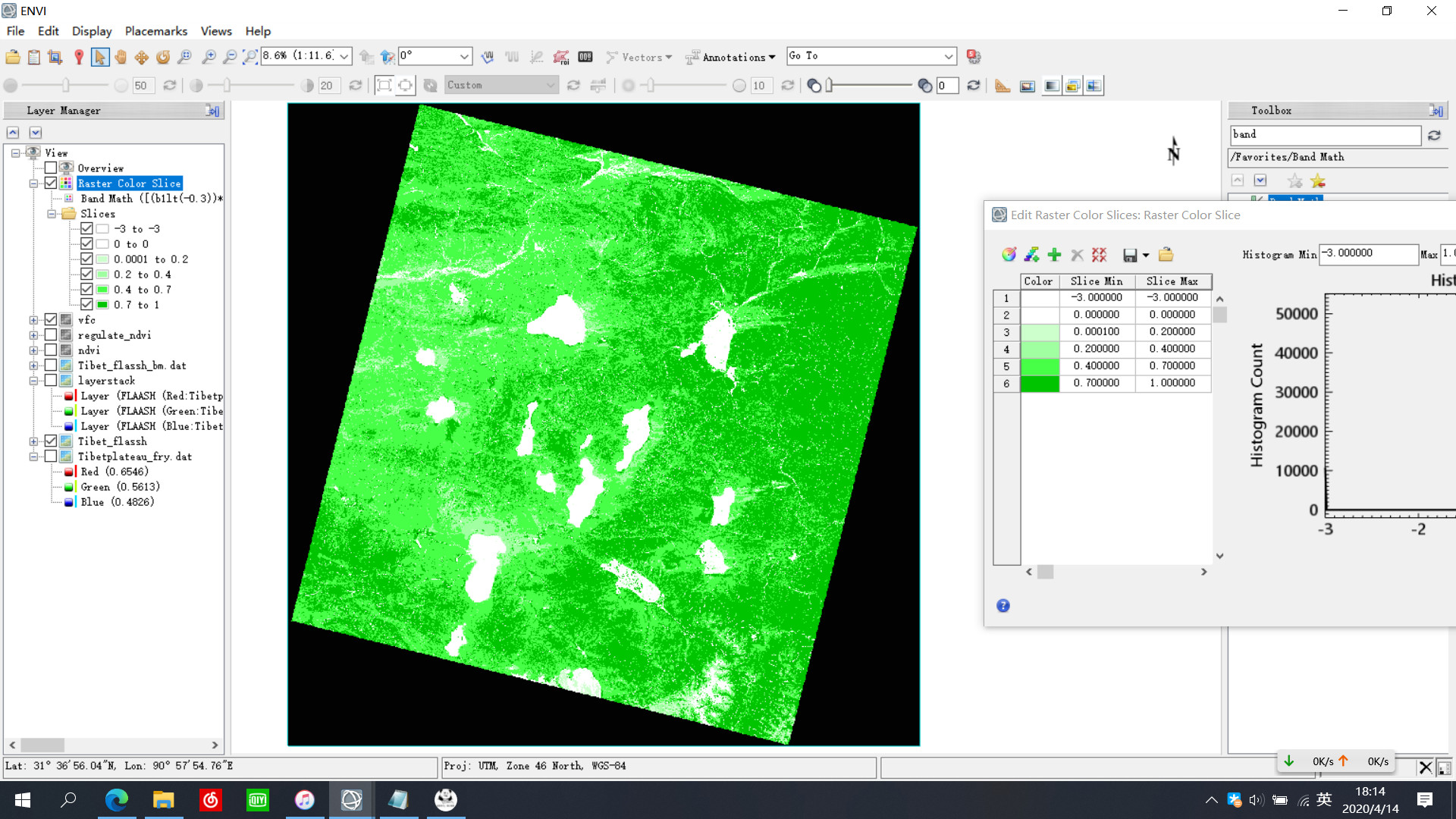Open the Display menu
The width and height of the screenshot is (1456, 819).
(x=92, y=31)
